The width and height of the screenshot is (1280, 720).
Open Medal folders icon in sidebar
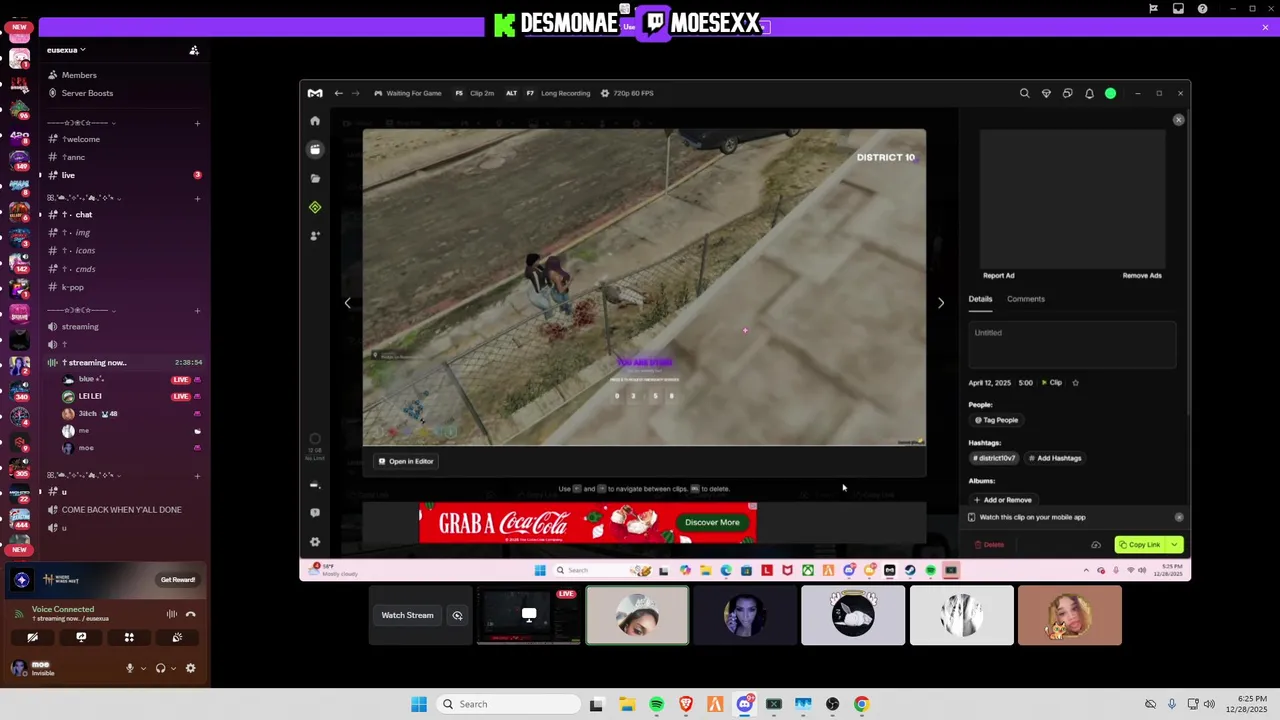pyautogui.click(x=315, y=178)
